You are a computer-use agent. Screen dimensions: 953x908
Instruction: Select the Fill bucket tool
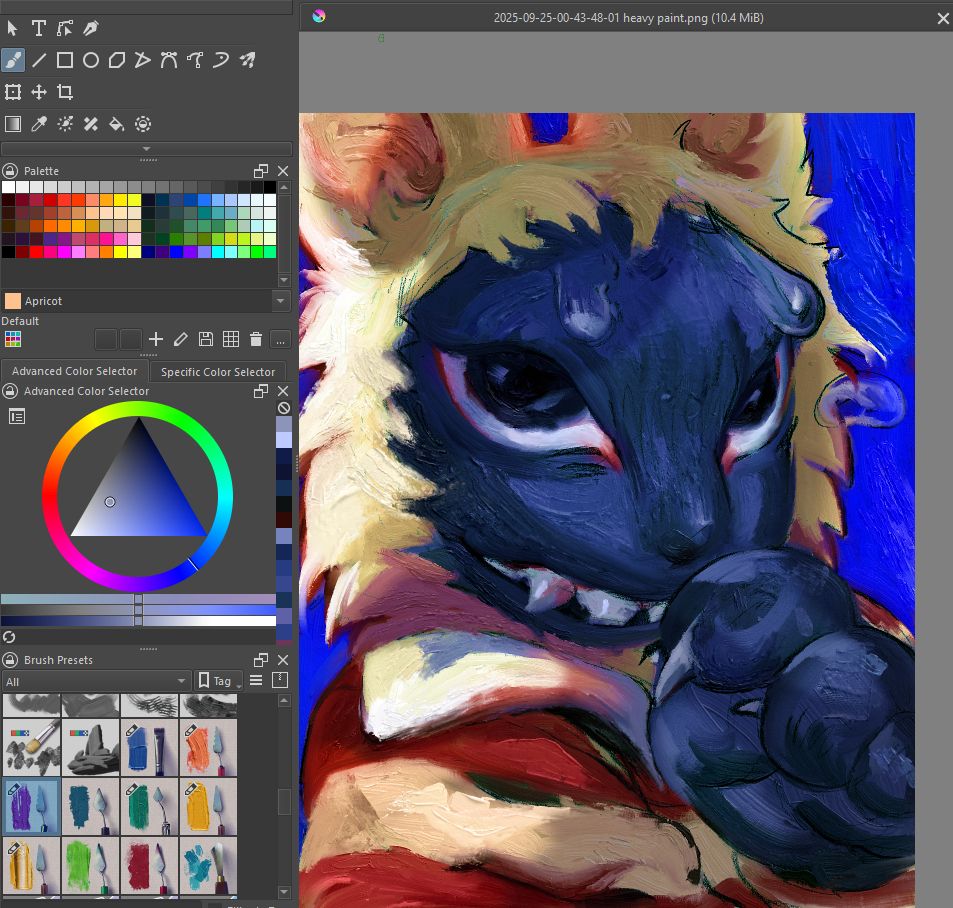117,124
